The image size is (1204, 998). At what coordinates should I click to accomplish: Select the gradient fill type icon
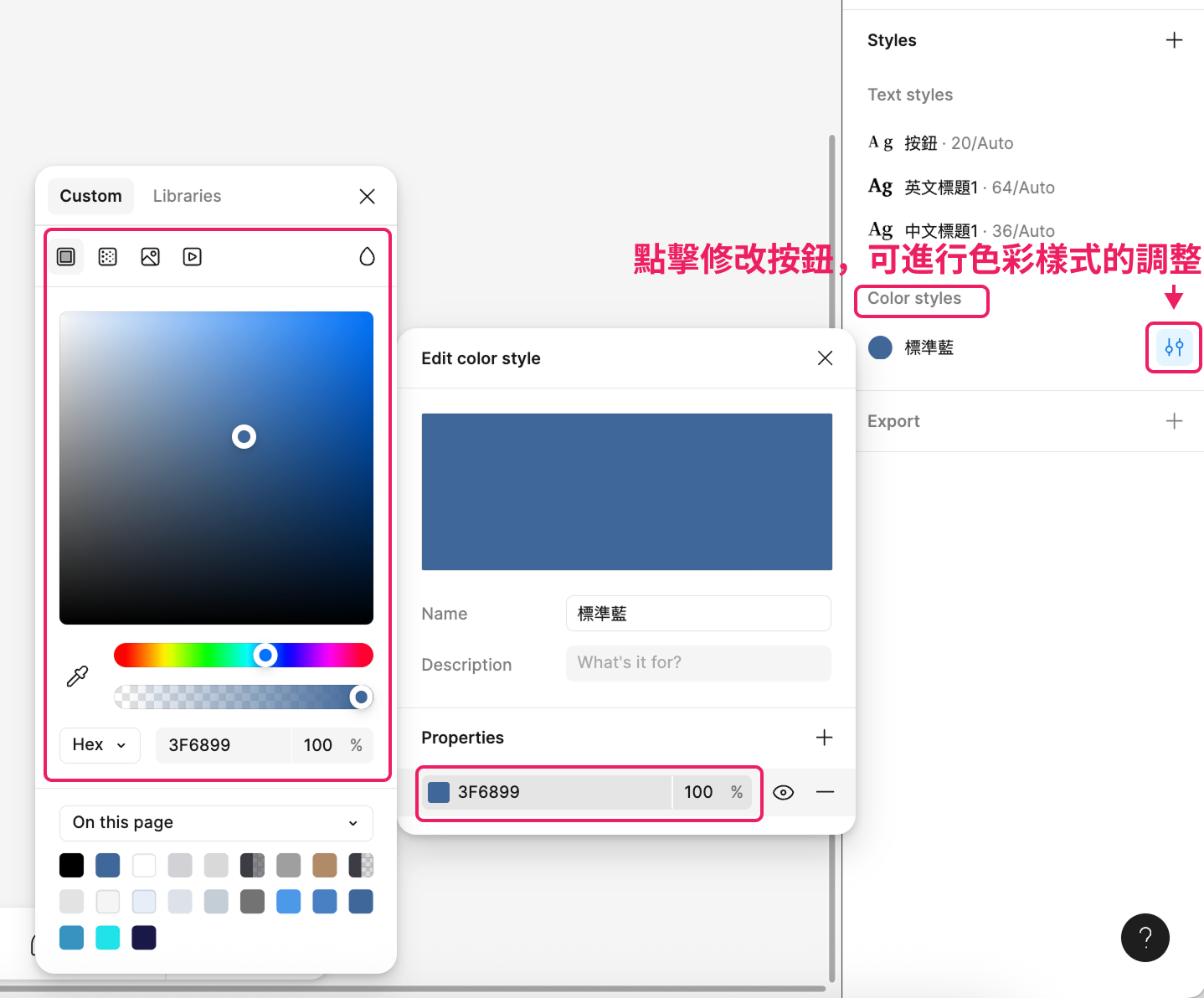tap(108, 257)
